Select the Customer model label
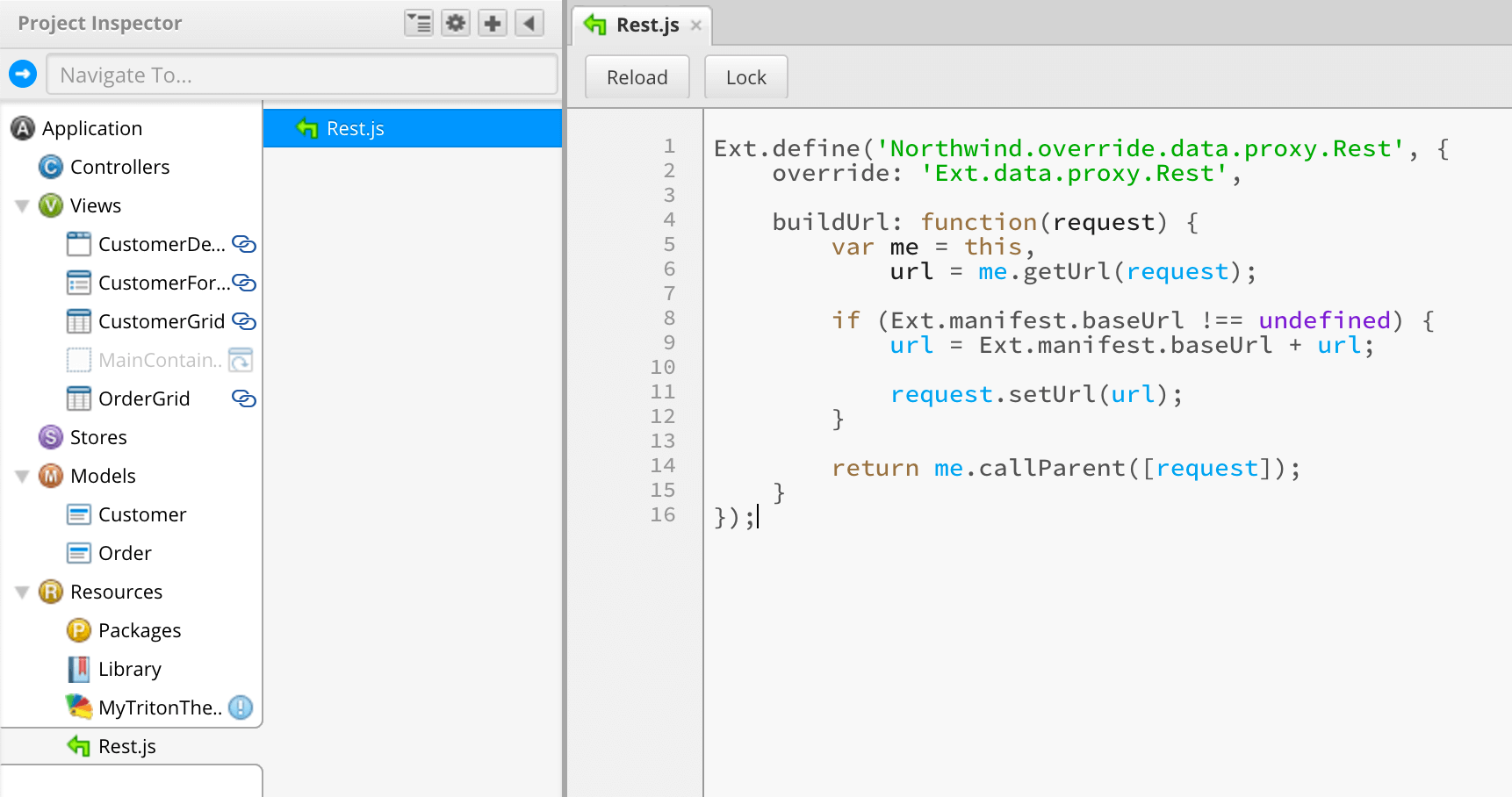This screenshot has height=797, width=1512. (x=142, y=514)
